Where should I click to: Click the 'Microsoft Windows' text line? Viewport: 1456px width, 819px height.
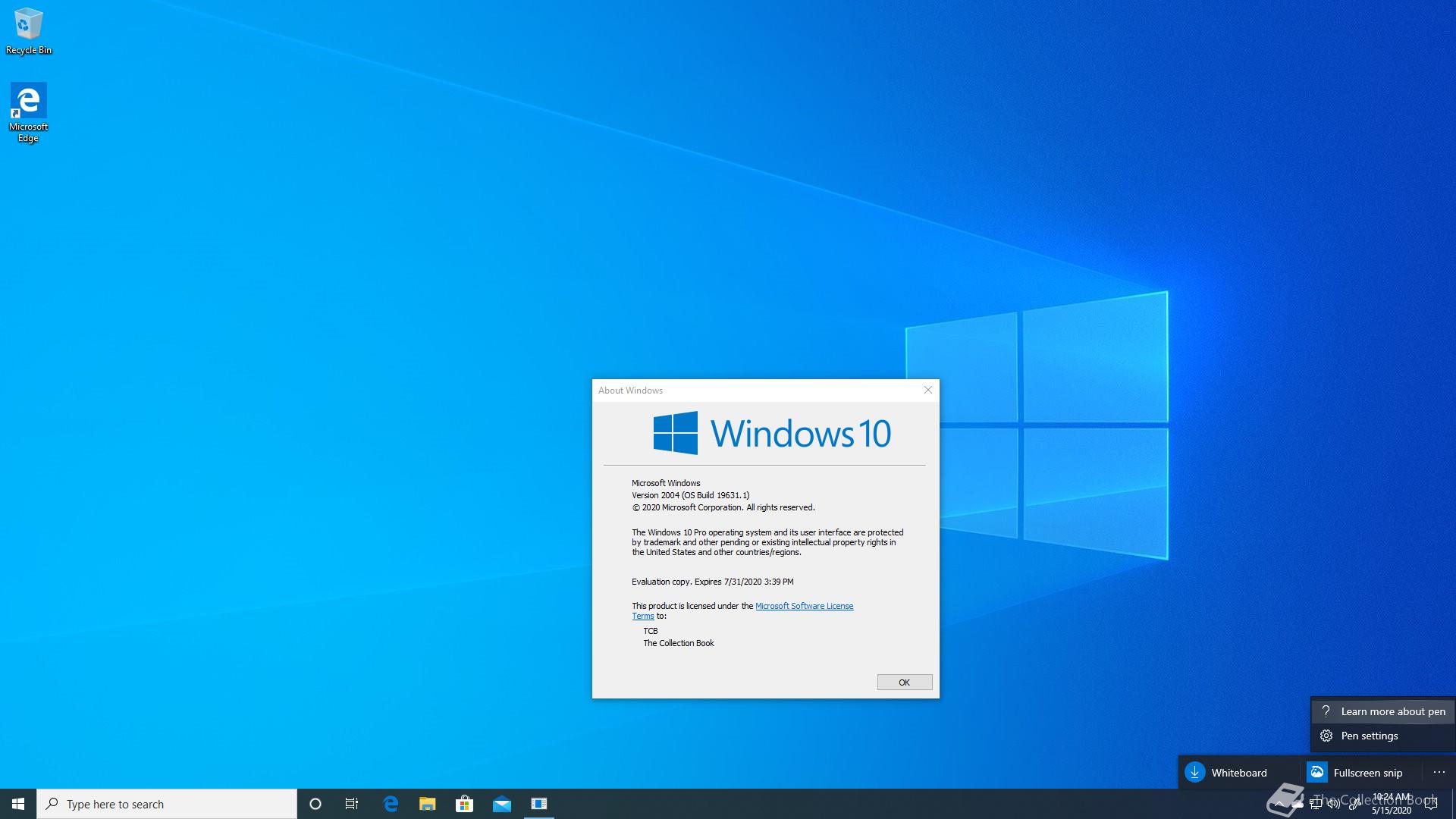pyautogui.click(x=666, y=483)
